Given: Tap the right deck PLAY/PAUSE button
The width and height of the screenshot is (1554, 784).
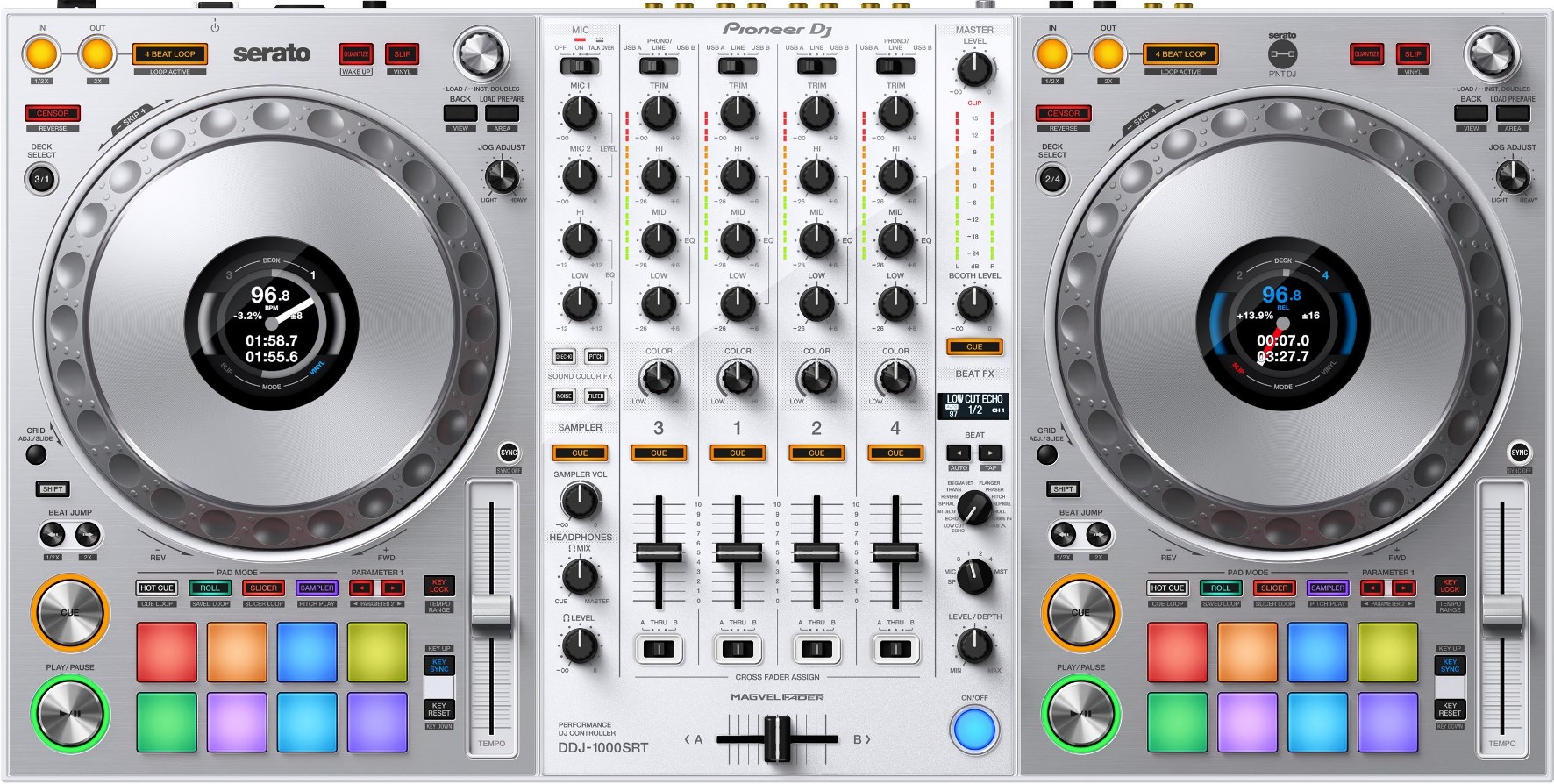Looking at the screenshot, I should pyautogui.click(x=1080, y=713).
